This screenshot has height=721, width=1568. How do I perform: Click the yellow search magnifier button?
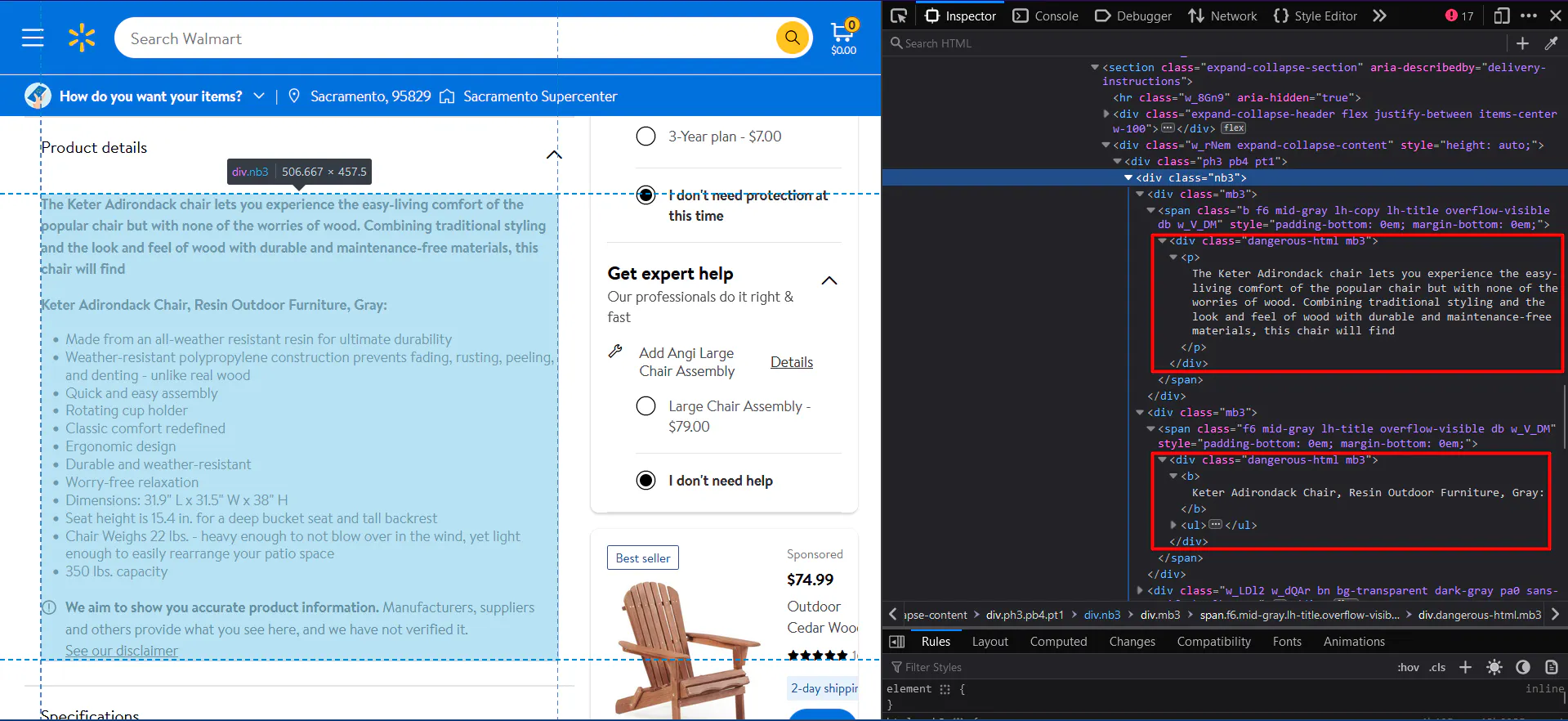click(x=792, y=38)
